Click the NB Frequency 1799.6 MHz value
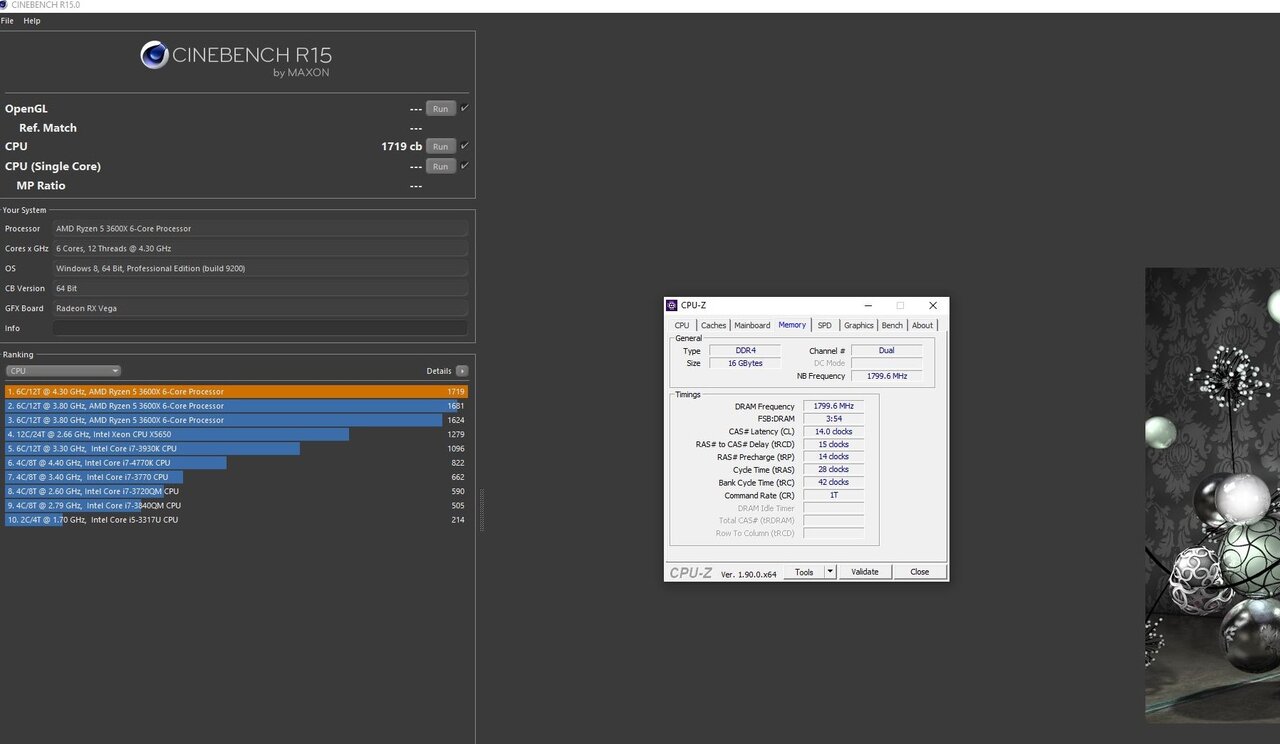The width and height of the screenshot is (1280, 744). pyautogui.click(x=886, y=376)
